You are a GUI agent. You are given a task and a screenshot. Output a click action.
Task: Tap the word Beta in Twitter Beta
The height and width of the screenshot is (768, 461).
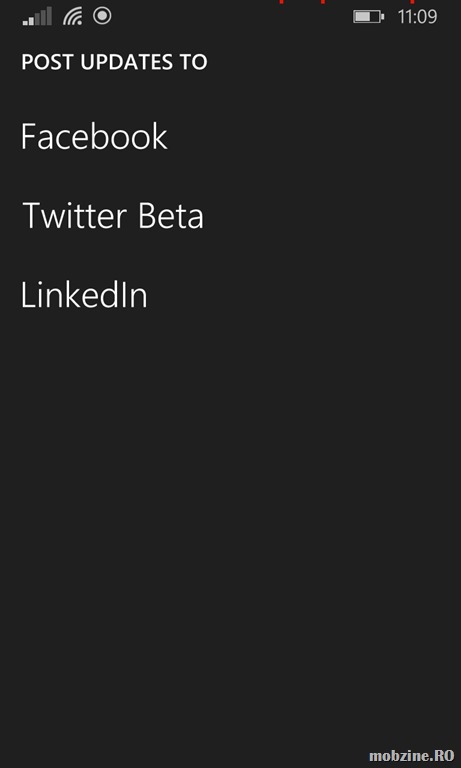coord(170,216)
